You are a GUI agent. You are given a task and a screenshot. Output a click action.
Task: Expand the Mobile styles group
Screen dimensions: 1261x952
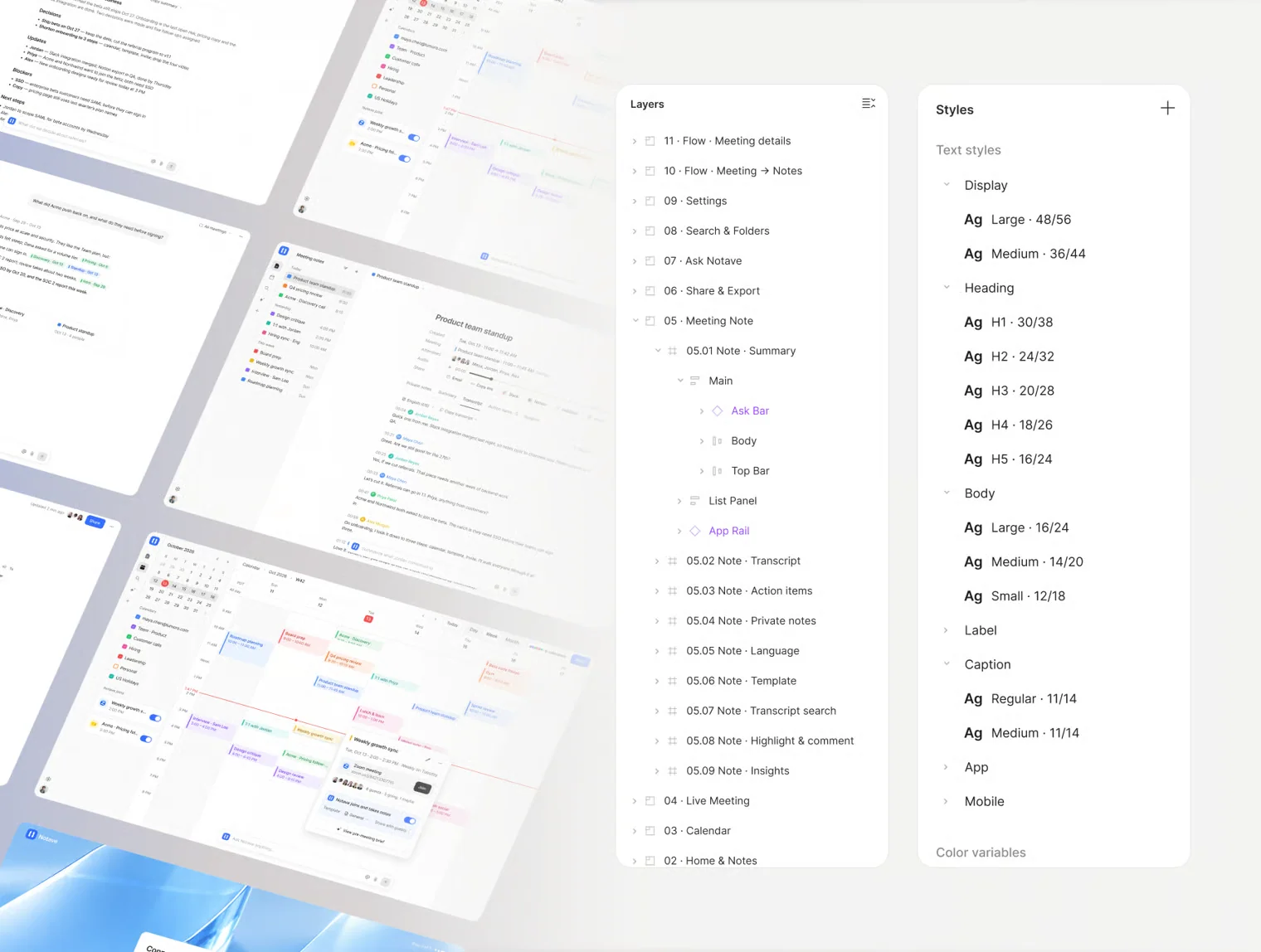tap(946, 801)
